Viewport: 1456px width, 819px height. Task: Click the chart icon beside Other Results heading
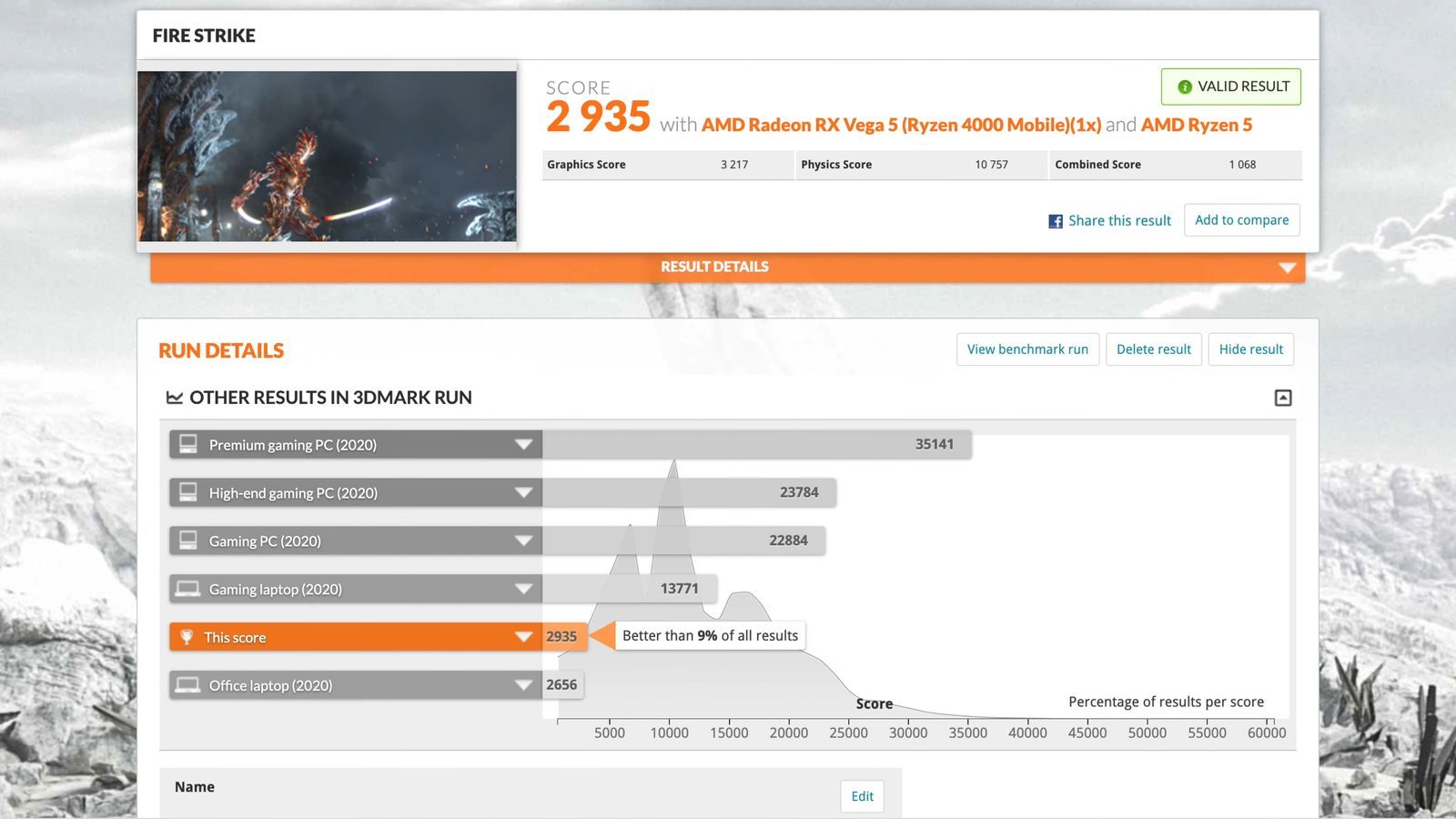click(x=175, y=398)
